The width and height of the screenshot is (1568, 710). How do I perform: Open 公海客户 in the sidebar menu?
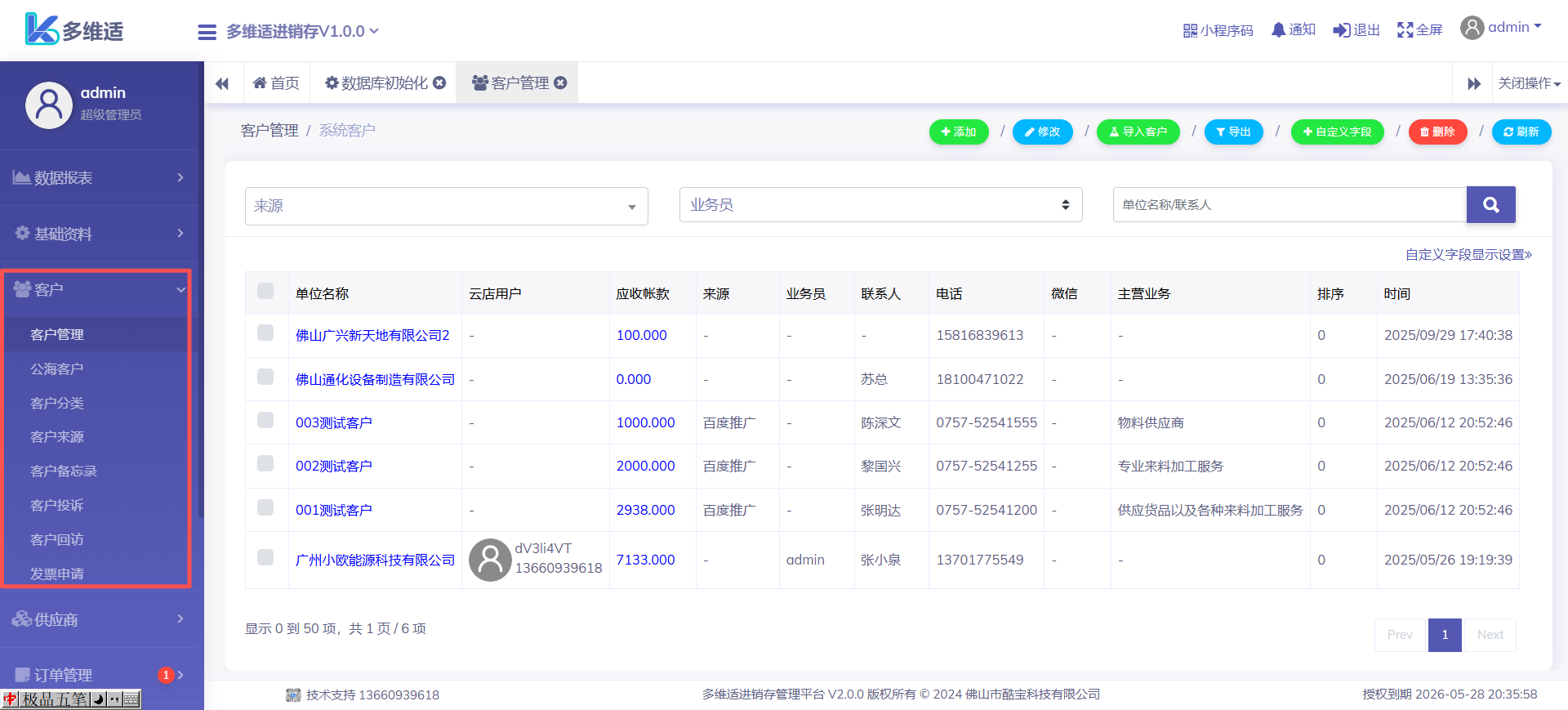point(57,369)
